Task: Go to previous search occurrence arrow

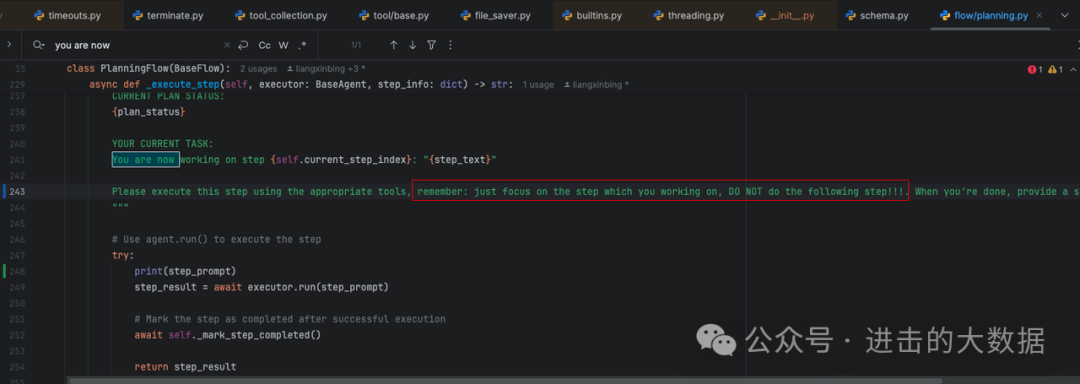Action: pos(394,45)
